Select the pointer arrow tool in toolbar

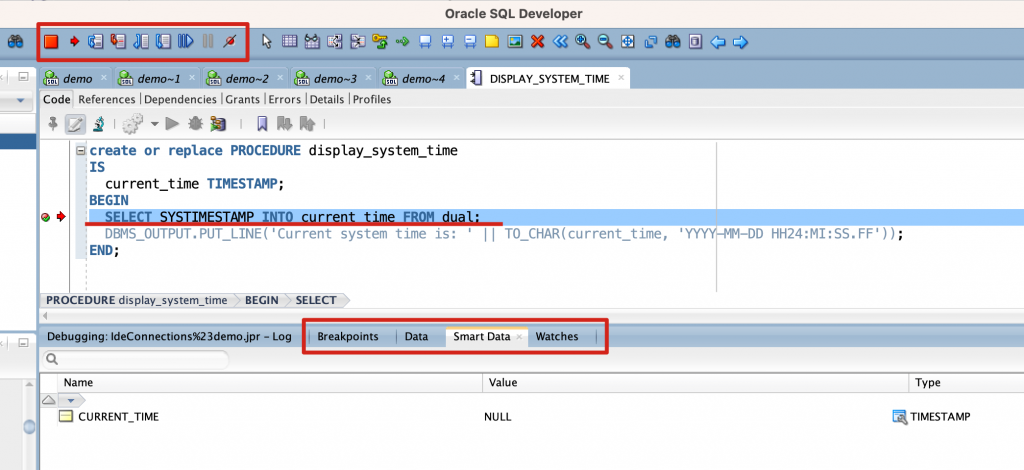266,42
